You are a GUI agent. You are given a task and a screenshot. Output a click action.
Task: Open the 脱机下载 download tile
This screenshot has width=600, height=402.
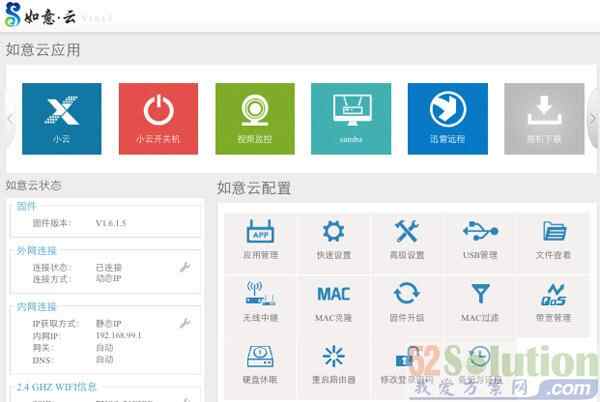click(543, 118)
